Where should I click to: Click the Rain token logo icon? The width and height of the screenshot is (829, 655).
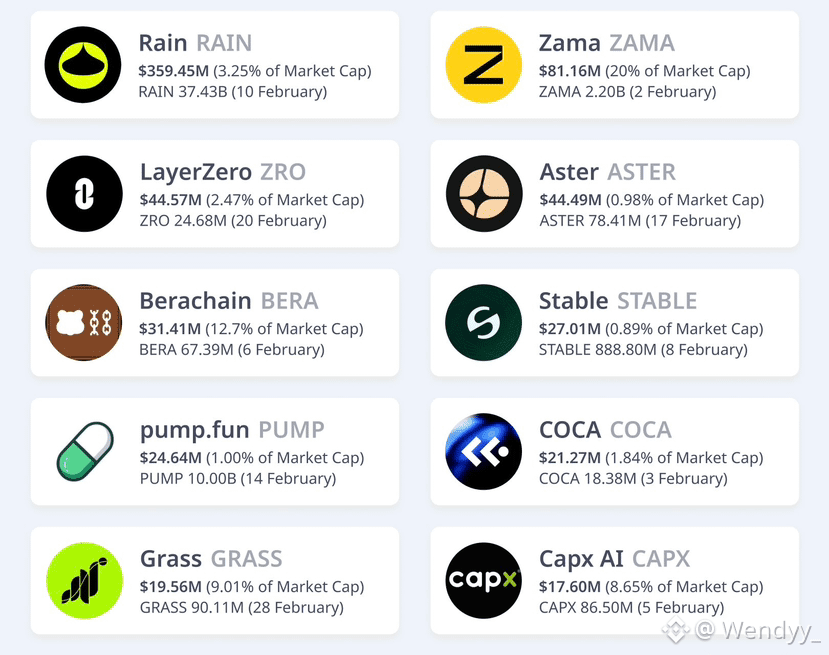pyautogui.click(x=83, y=64)
